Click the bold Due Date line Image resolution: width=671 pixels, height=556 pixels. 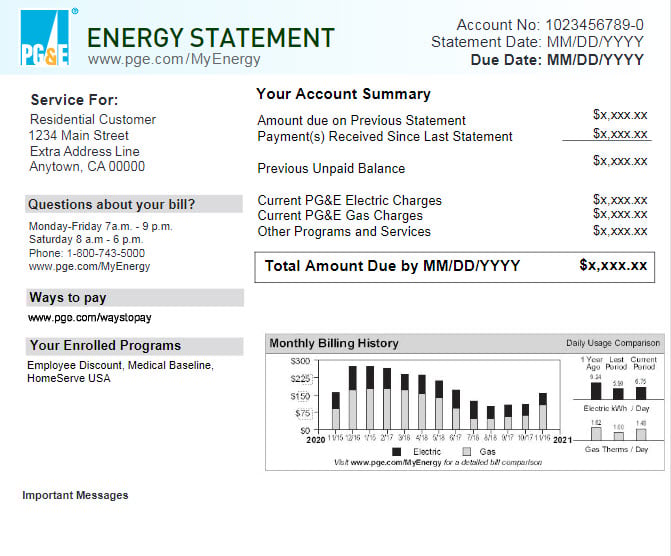[x=557, y=59]
